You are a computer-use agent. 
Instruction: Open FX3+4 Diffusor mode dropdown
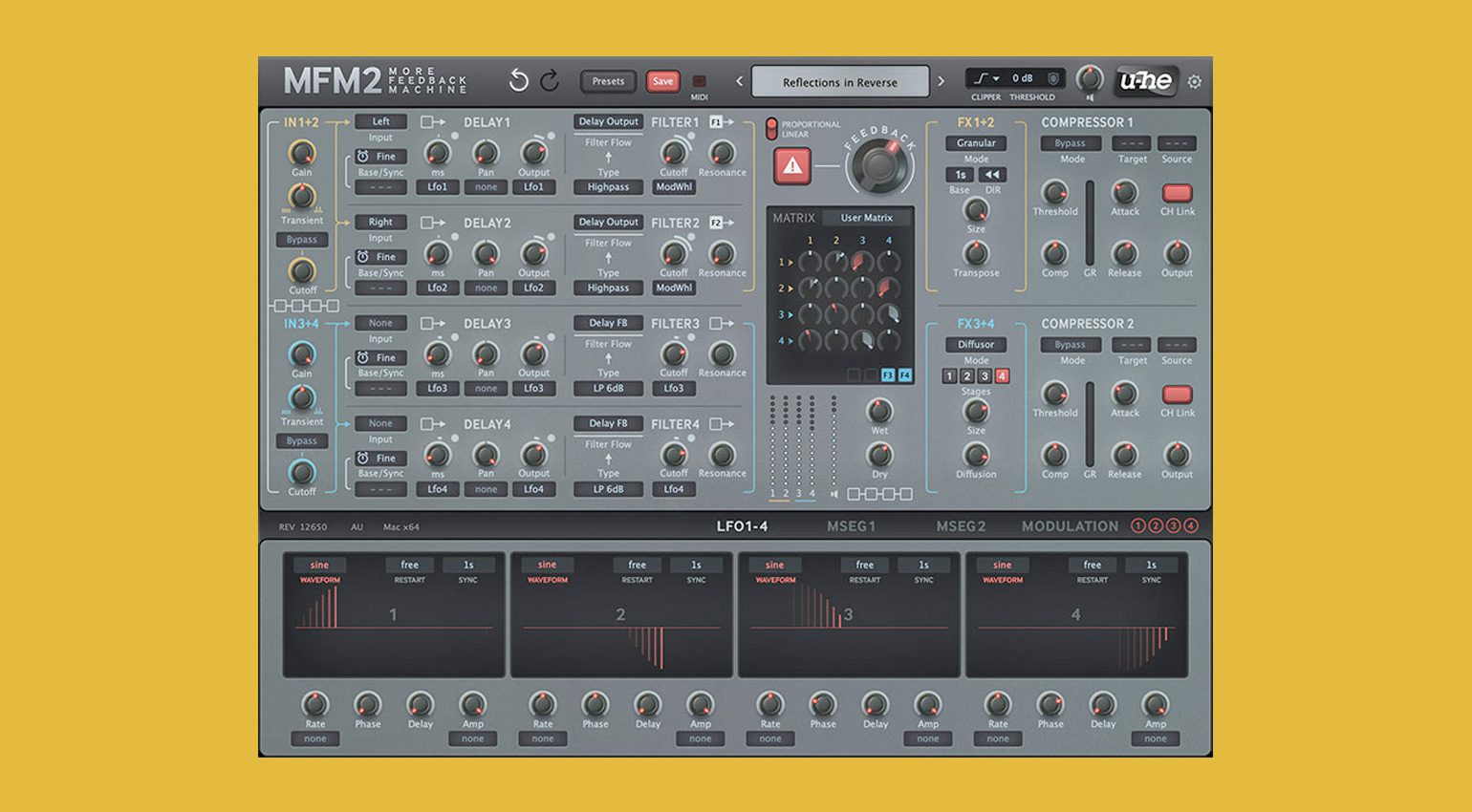[976, 345]
